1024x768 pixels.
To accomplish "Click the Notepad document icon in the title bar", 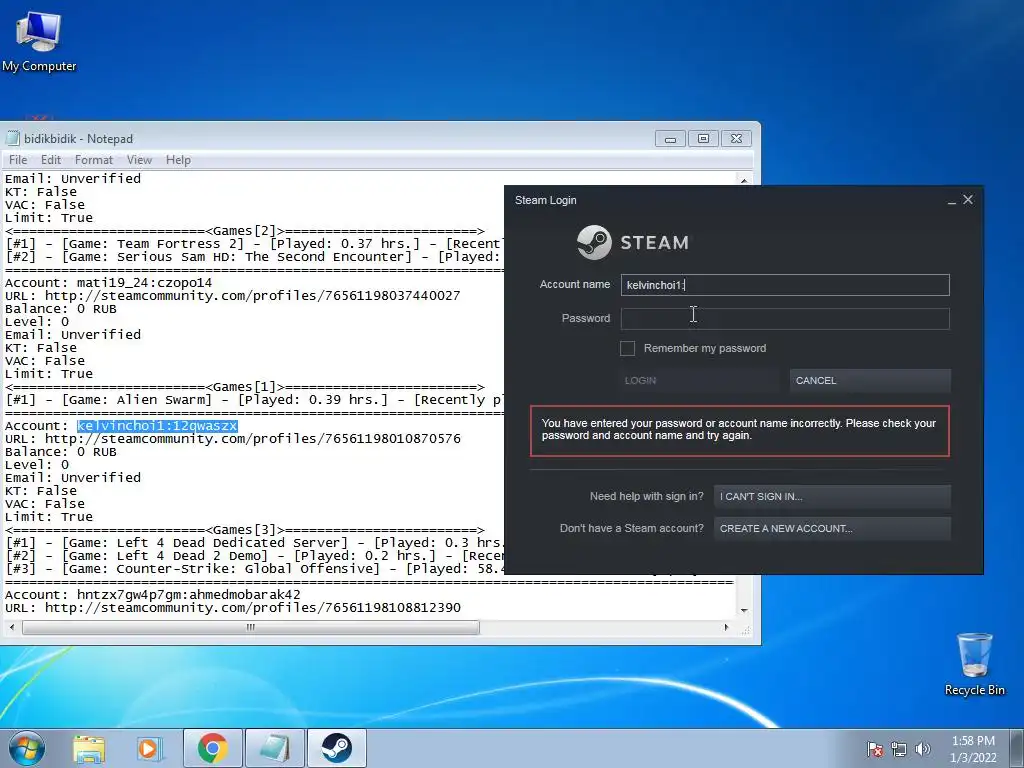I will click(12, 138).
